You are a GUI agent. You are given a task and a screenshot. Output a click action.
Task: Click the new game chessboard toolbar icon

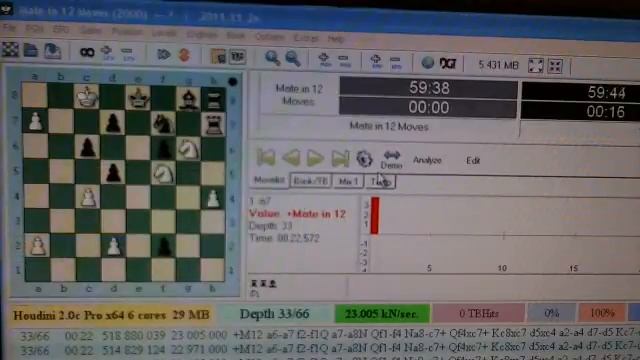pyautogui.click(x=10, y=50)
